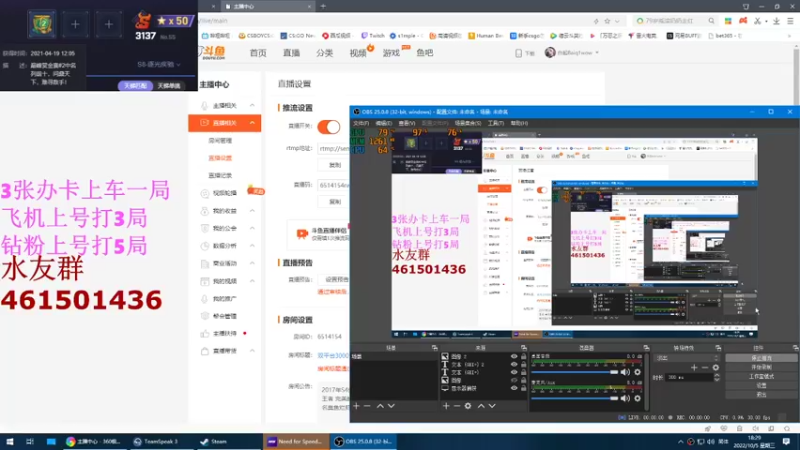
Task: Adjust the 桌面音频 desktop audio volume slider
Action: (575, 372)
